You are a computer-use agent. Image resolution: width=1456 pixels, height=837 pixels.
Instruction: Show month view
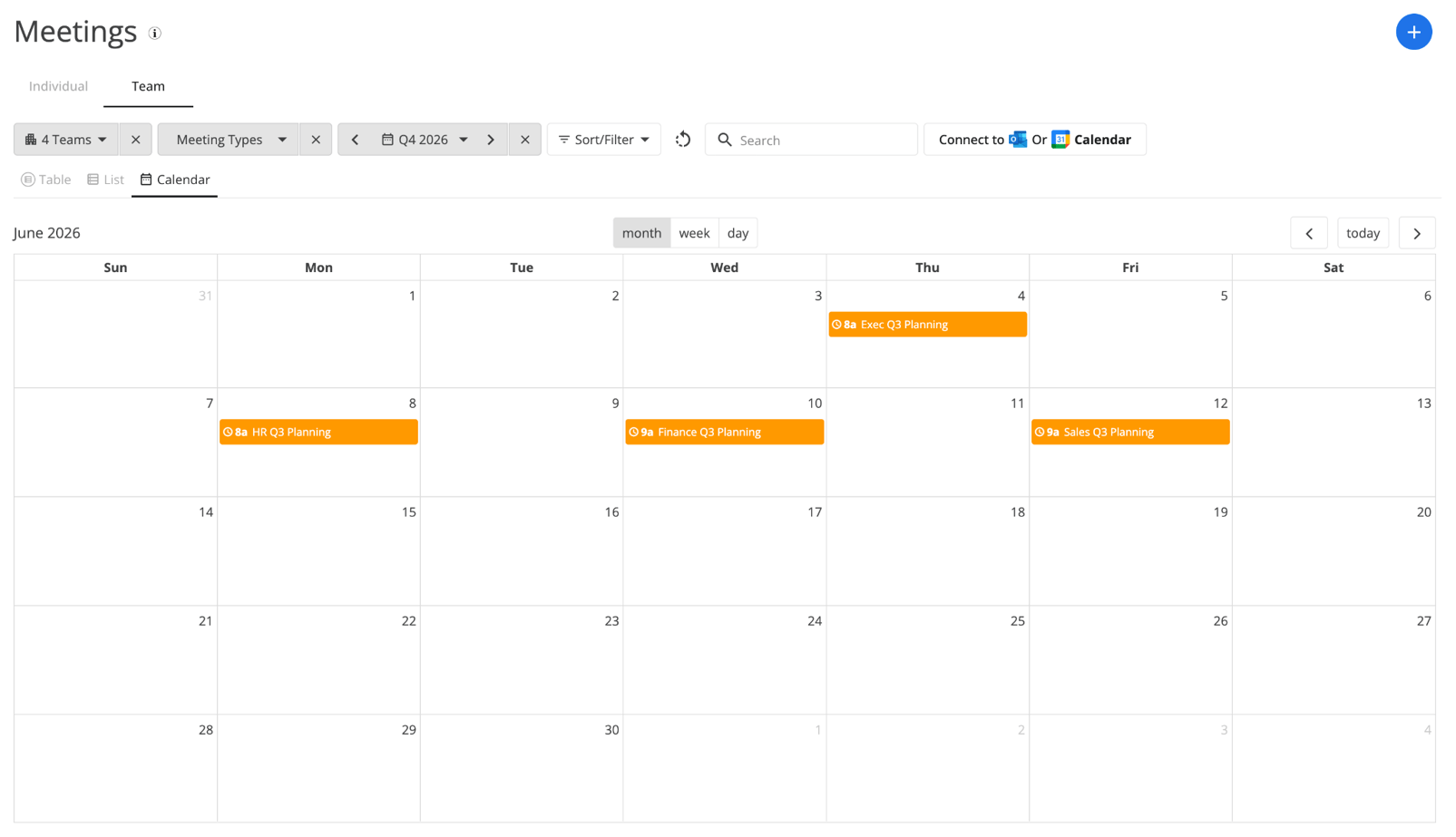pyautogui.click(x=641, y=233)
